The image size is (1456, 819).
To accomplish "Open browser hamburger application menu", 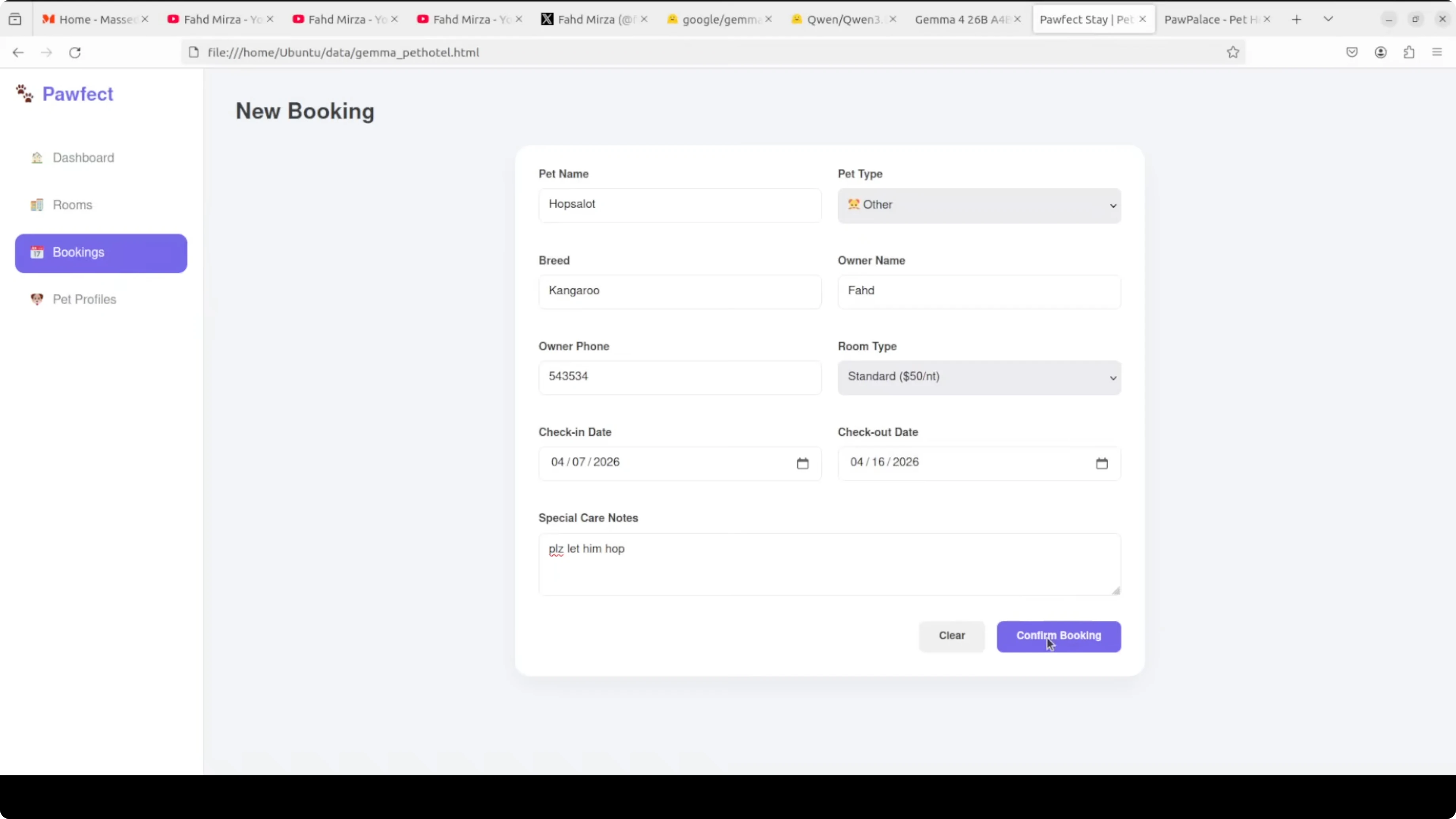I will click(x=1437, y=53).
